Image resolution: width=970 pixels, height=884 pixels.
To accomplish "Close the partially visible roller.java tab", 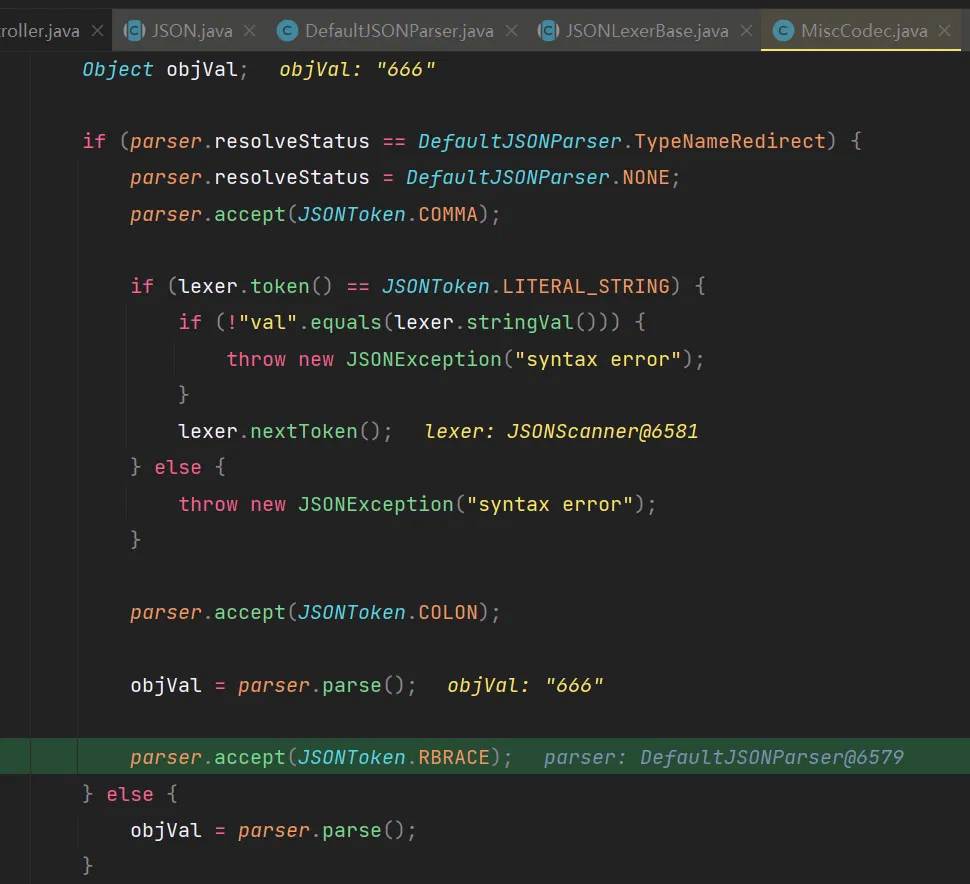I will tap(97, 31).
